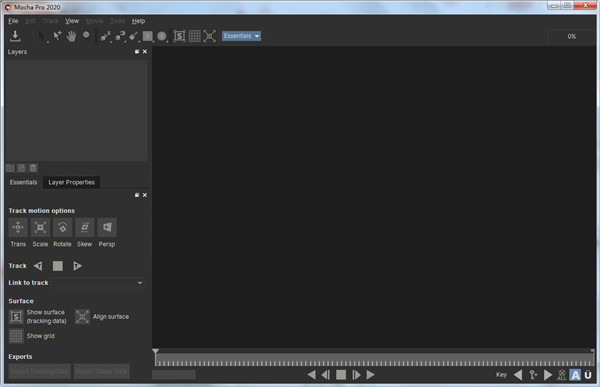Click on the timeline frame ruler
Viewport: 600px width, 387px height.
tap(374, 360)
